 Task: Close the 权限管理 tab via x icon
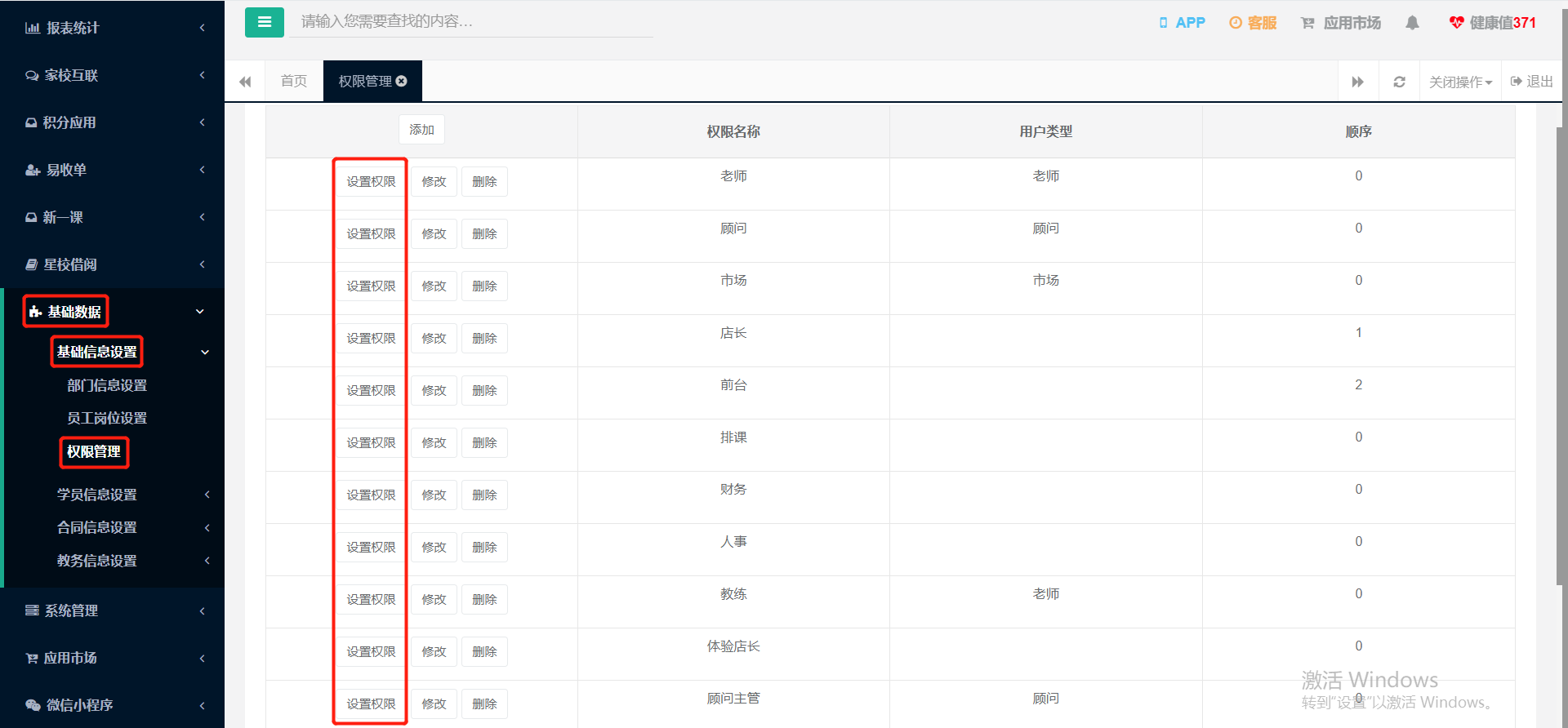click(401, 81)
